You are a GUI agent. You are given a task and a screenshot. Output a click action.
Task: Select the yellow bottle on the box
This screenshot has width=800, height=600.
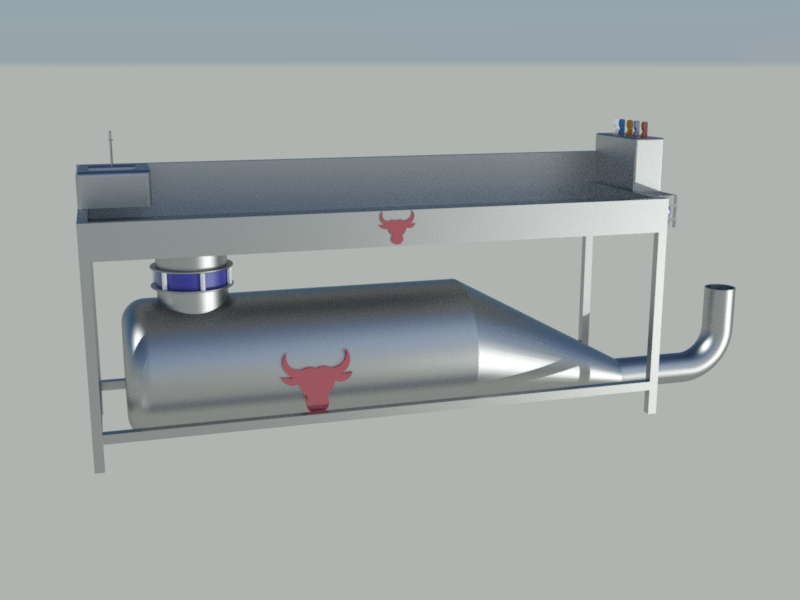[x=630, y=128]
